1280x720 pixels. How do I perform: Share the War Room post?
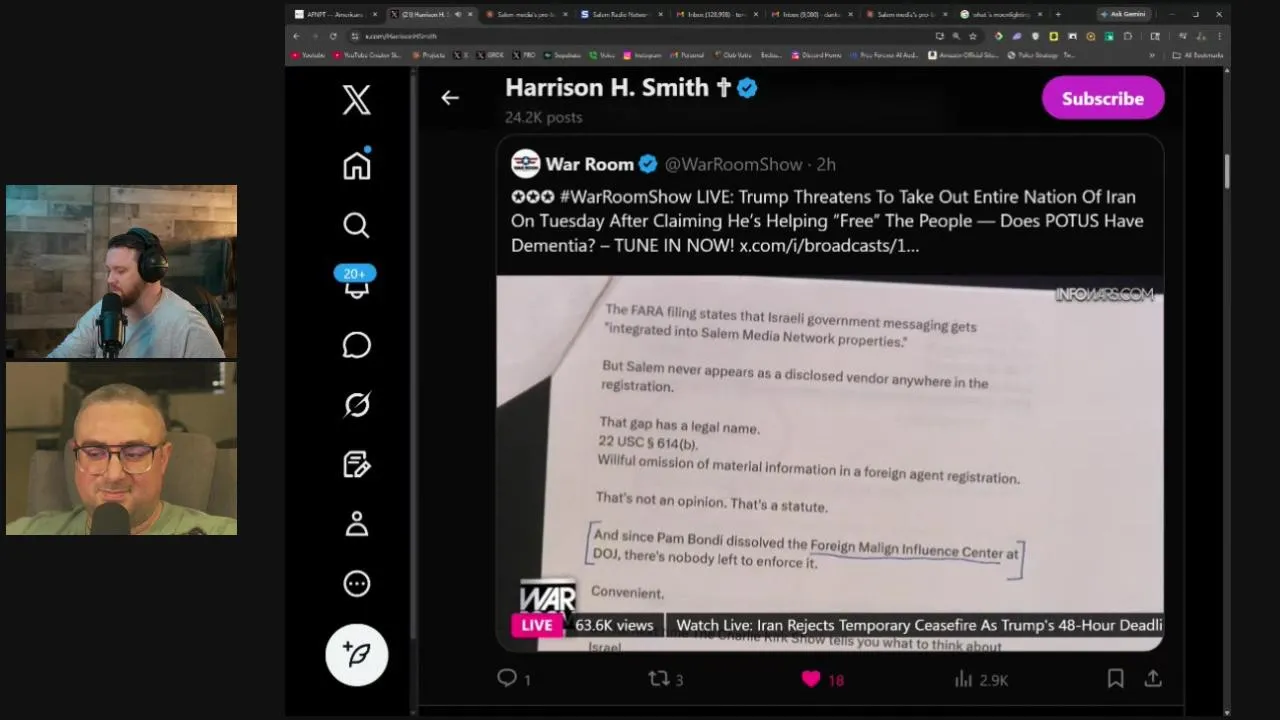(1153, 679)
